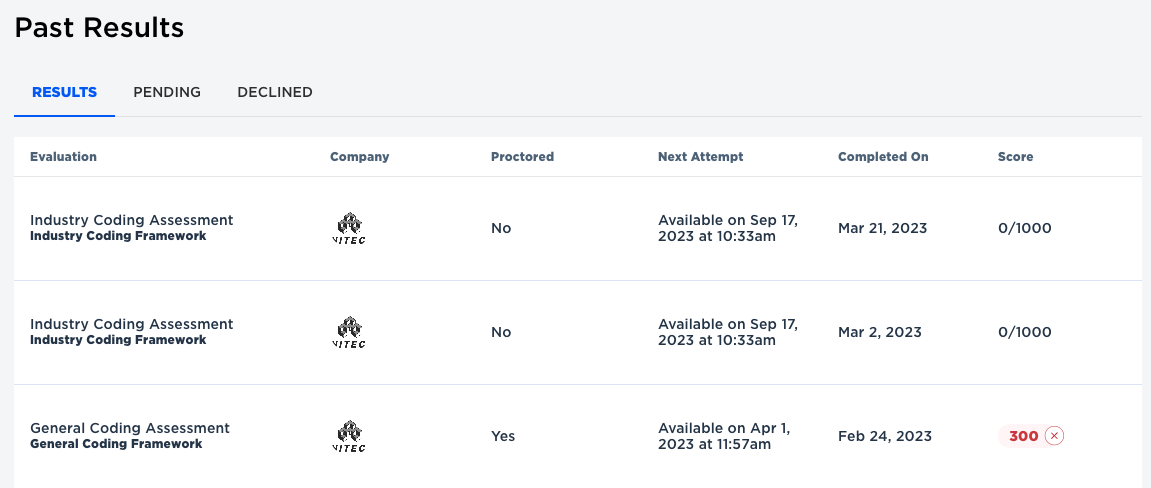Click the company logo in first row
Image resolution: width=1151 pixels, height=488 pixels.
click(349, 228)
